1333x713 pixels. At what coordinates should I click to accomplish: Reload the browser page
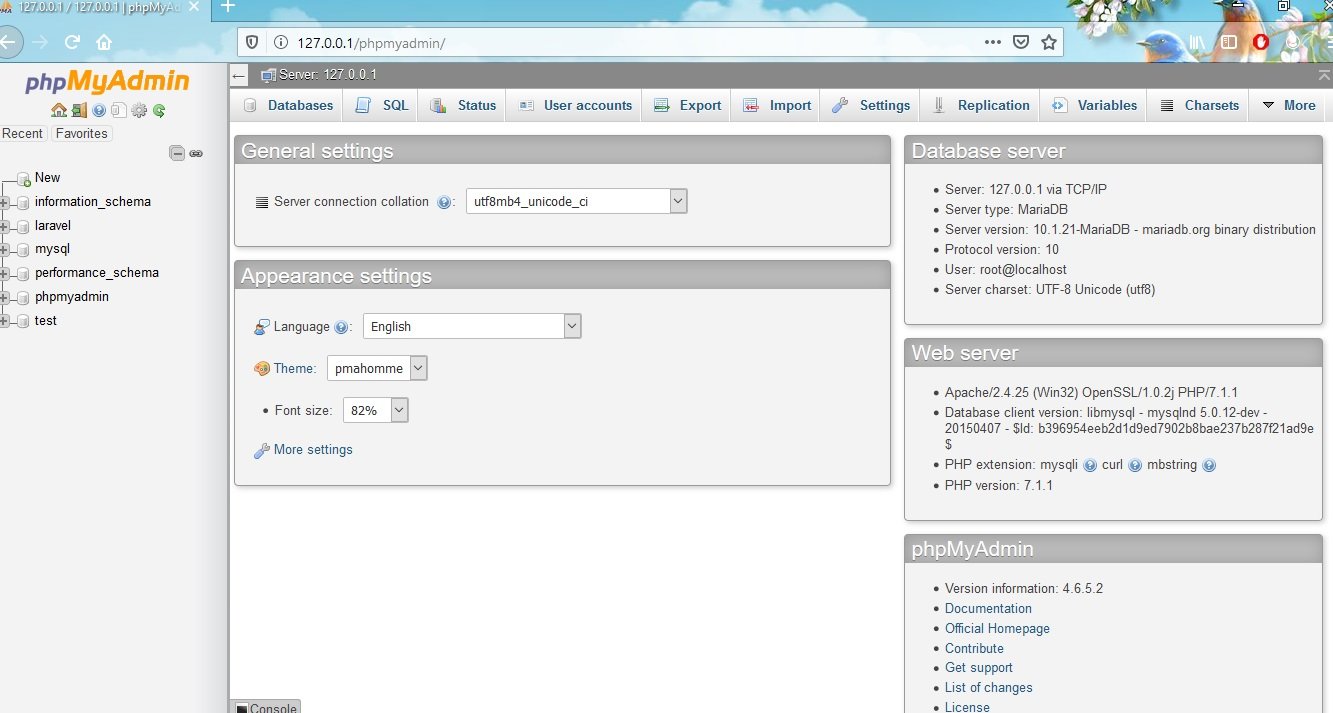pyautogui.click(x=72, y=43)
